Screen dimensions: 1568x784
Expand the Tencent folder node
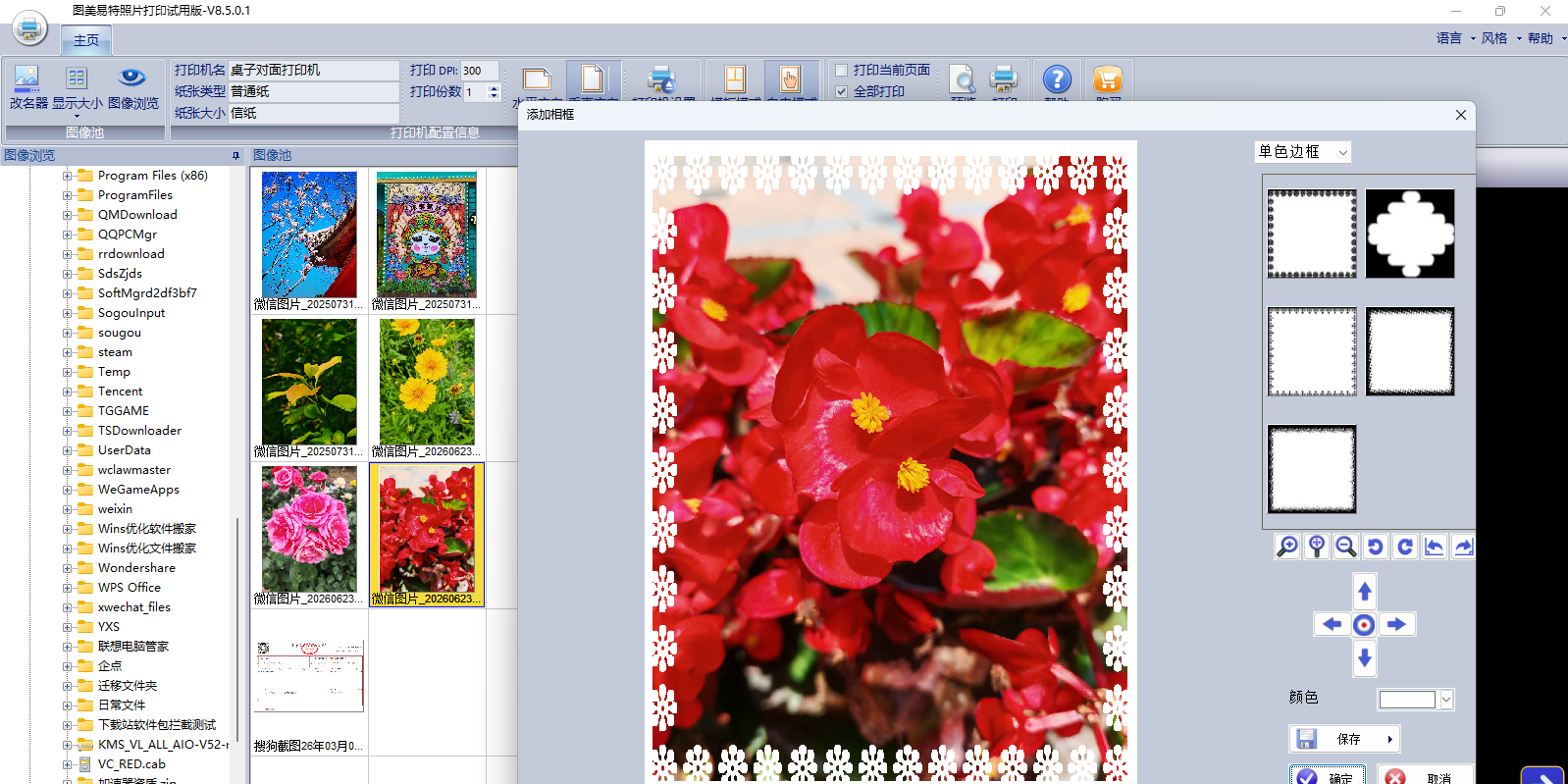click(68, 392)
